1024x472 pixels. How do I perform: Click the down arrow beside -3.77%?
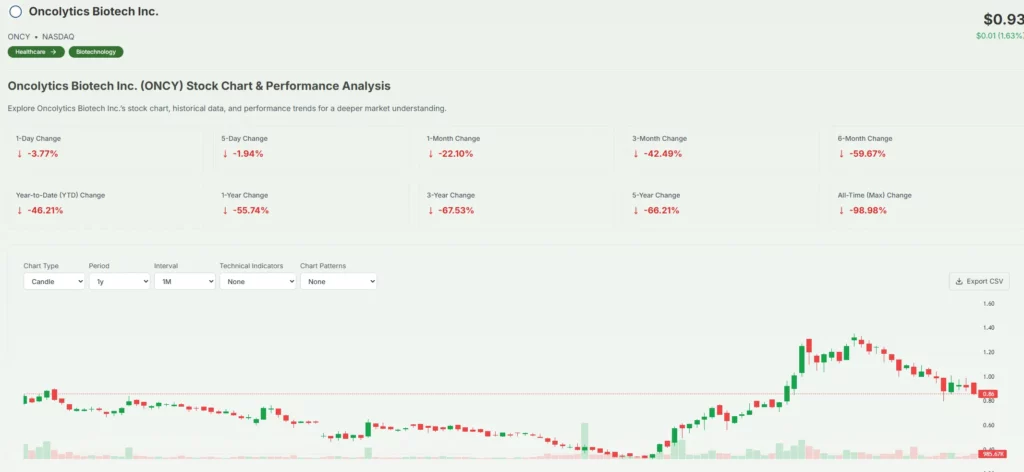[x=19, y=154]
